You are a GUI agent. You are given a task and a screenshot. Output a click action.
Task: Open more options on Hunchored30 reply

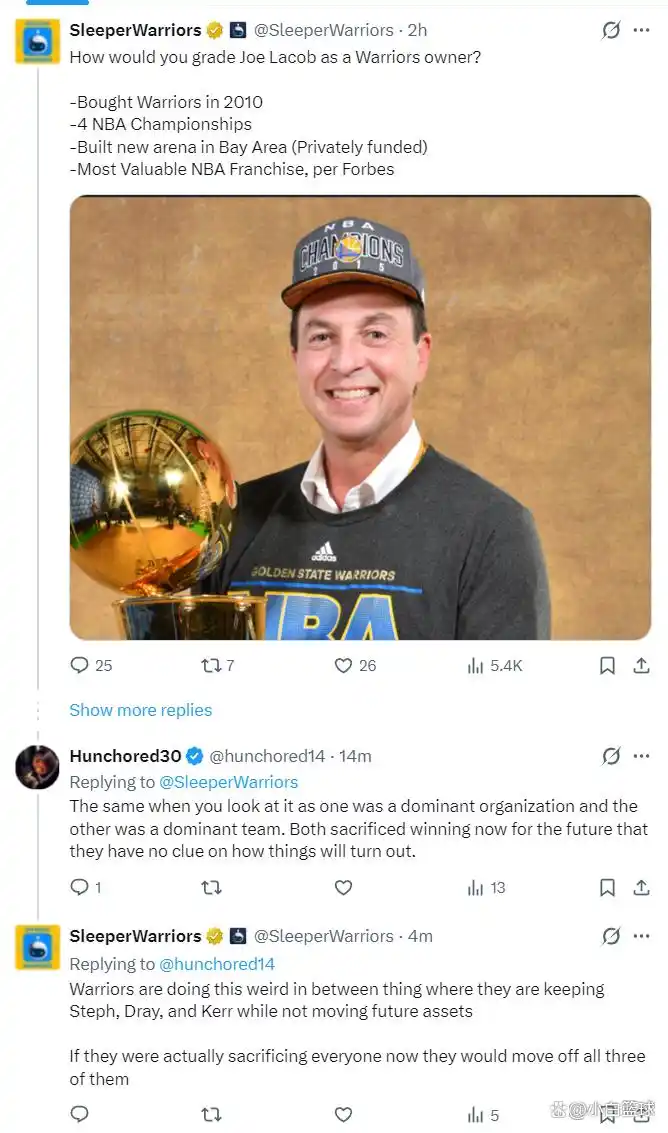point(641,756)
